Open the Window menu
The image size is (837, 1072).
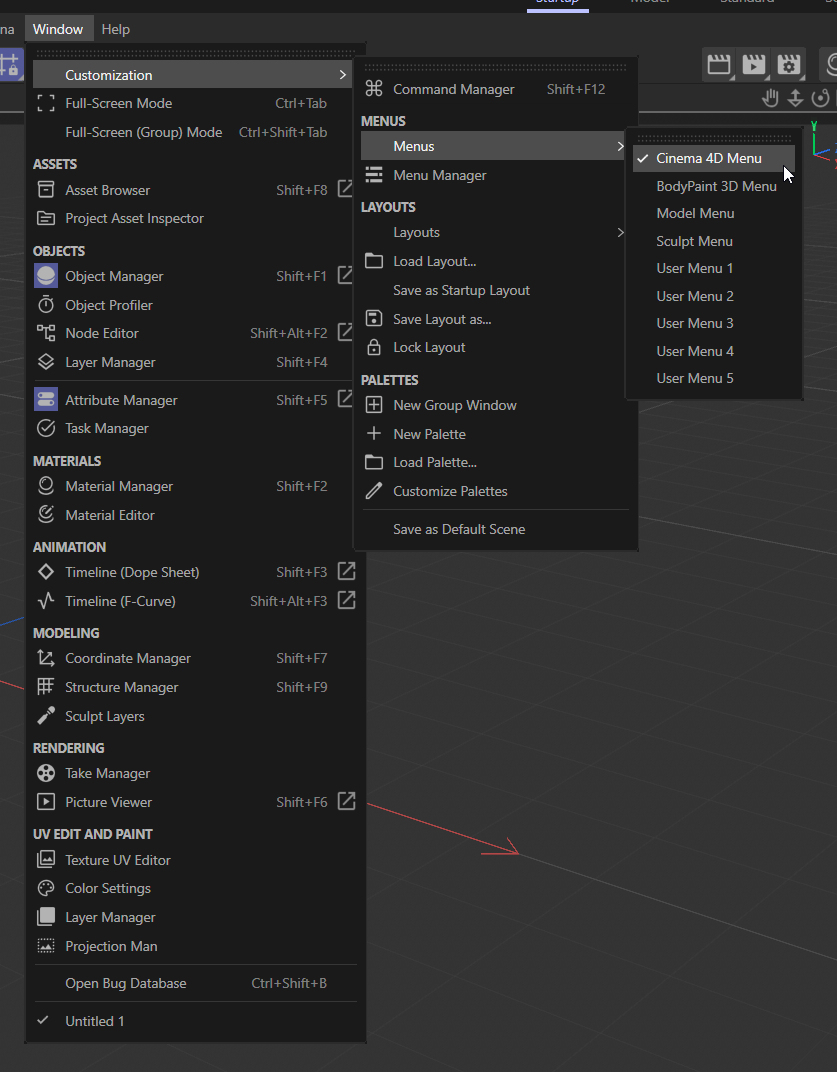tap(58, 29)
